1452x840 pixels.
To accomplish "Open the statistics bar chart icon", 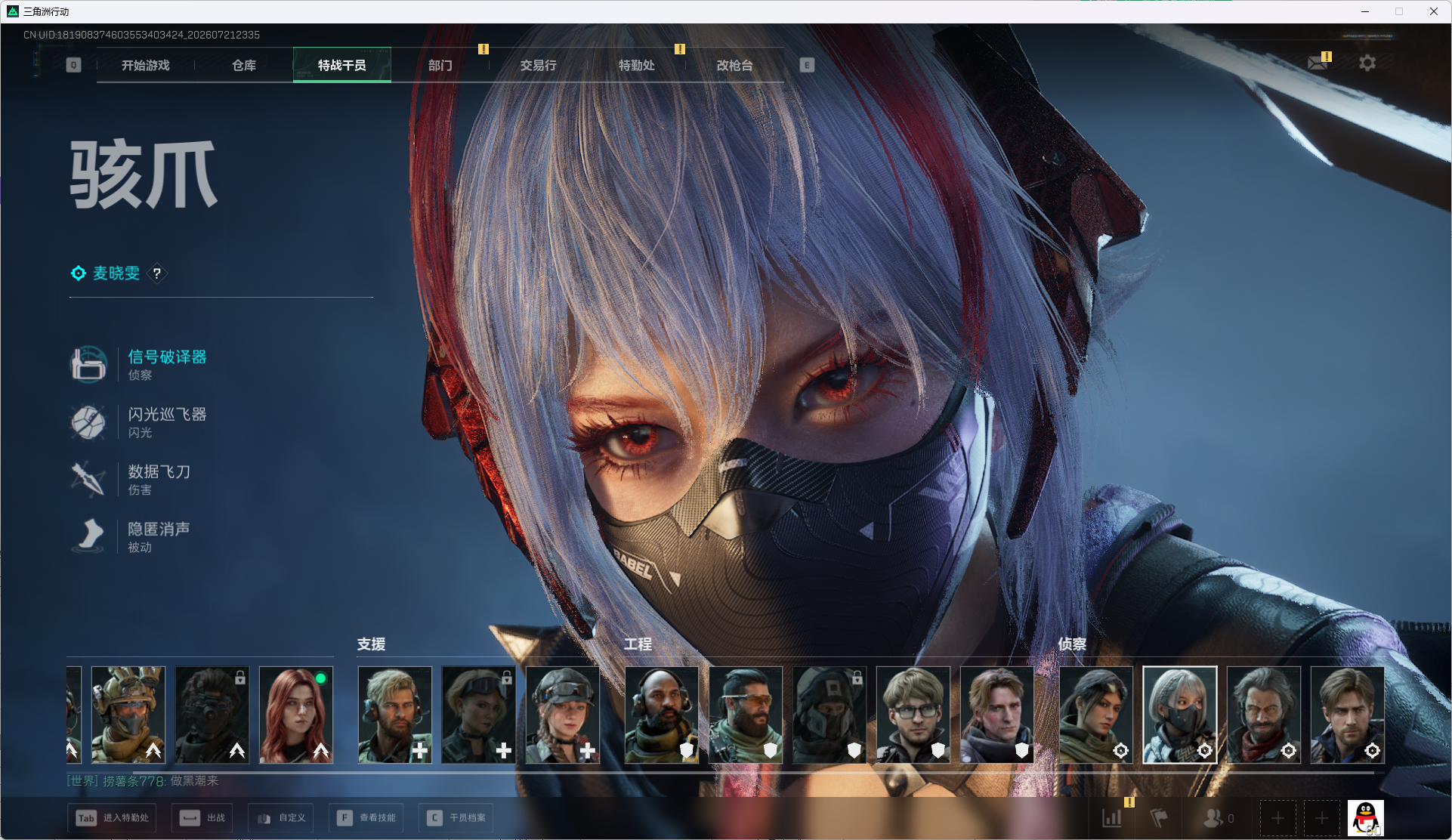I will coord(1112,818).
